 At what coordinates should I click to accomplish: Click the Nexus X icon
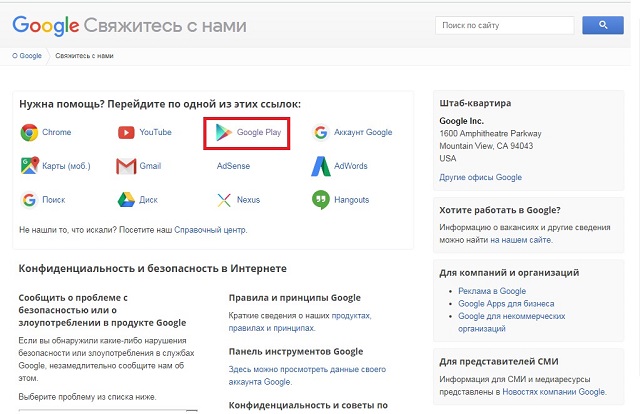(224, 200)
